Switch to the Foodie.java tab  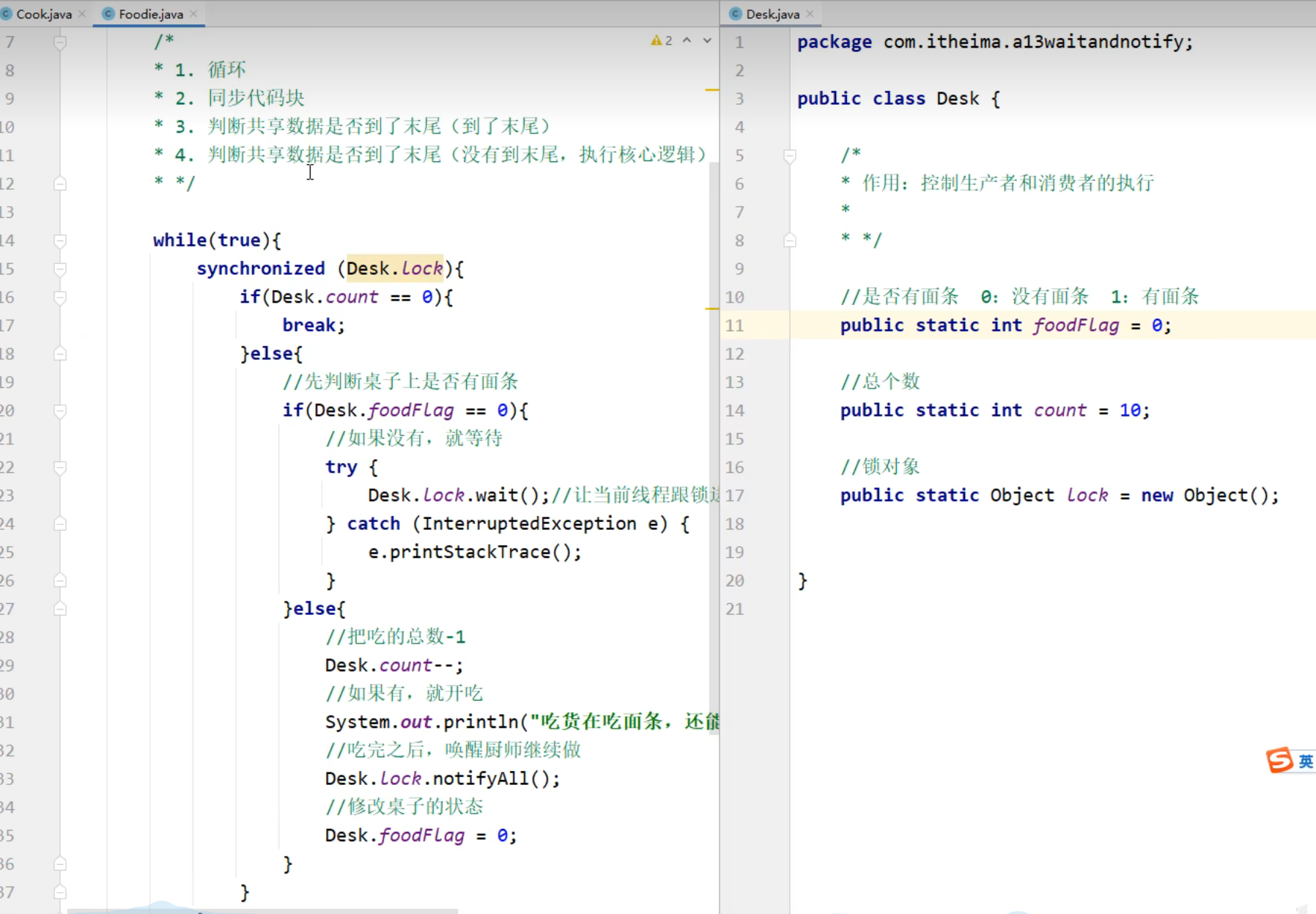pos(150,14)
